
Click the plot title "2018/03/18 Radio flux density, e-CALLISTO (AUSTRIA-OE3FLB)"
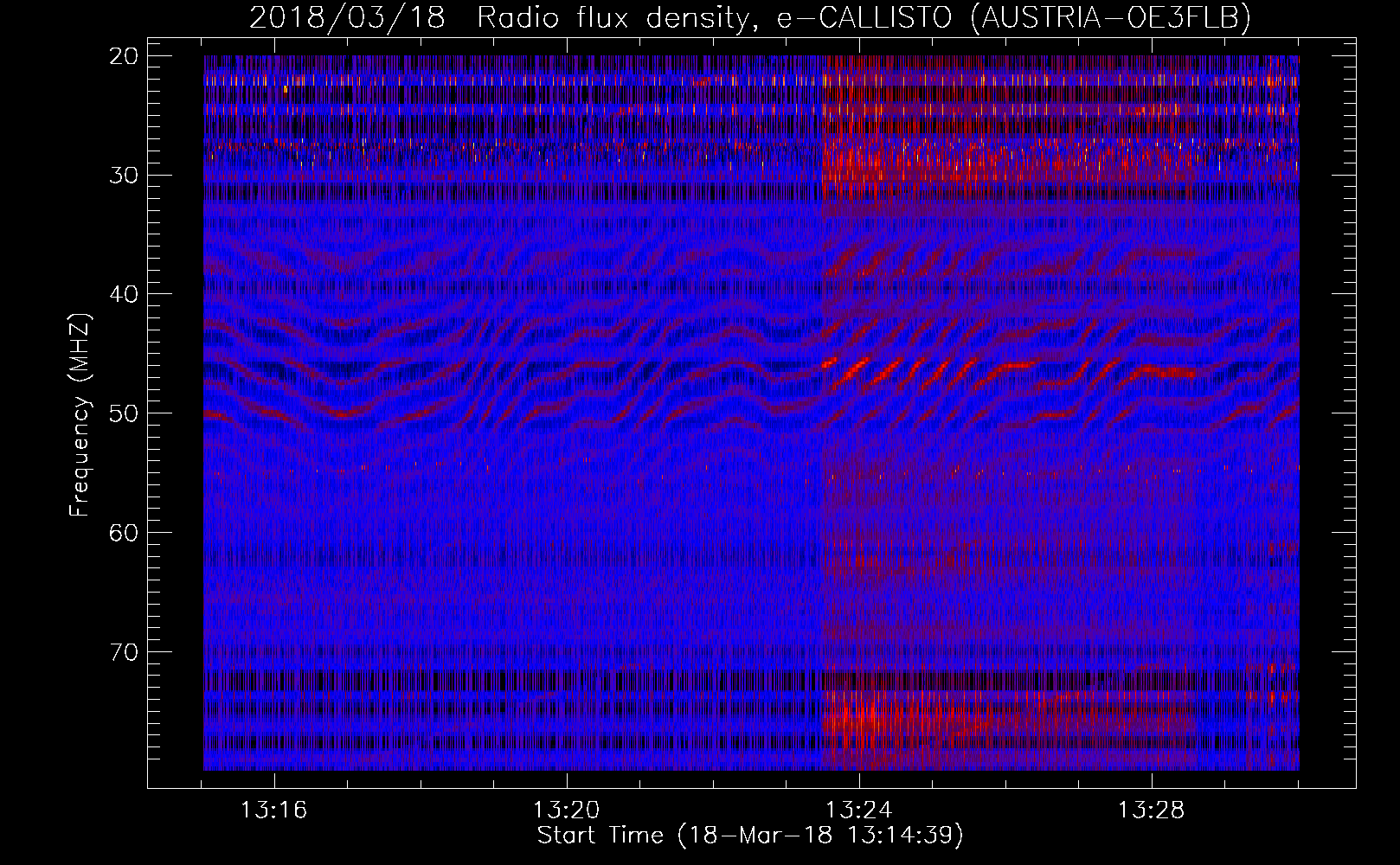(750, 17)
